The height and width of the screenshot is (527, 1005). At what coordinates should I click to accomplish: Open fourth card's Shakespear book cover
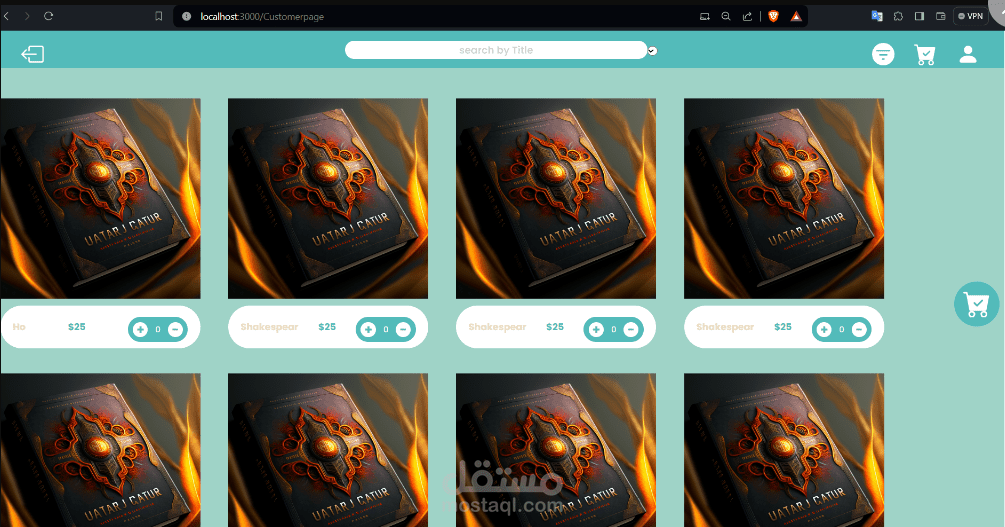784,199
